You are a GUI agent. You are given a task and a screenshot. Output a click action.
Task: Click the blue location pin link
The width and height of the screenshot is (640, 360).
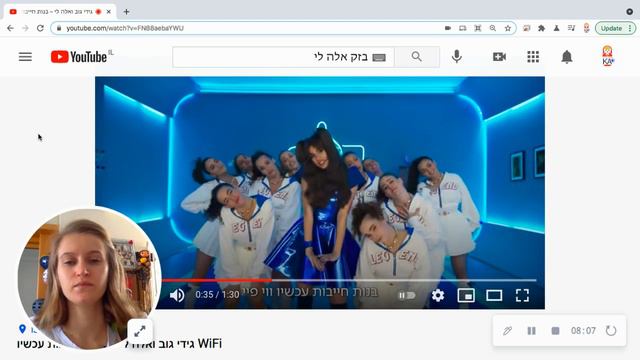point(22,329)
